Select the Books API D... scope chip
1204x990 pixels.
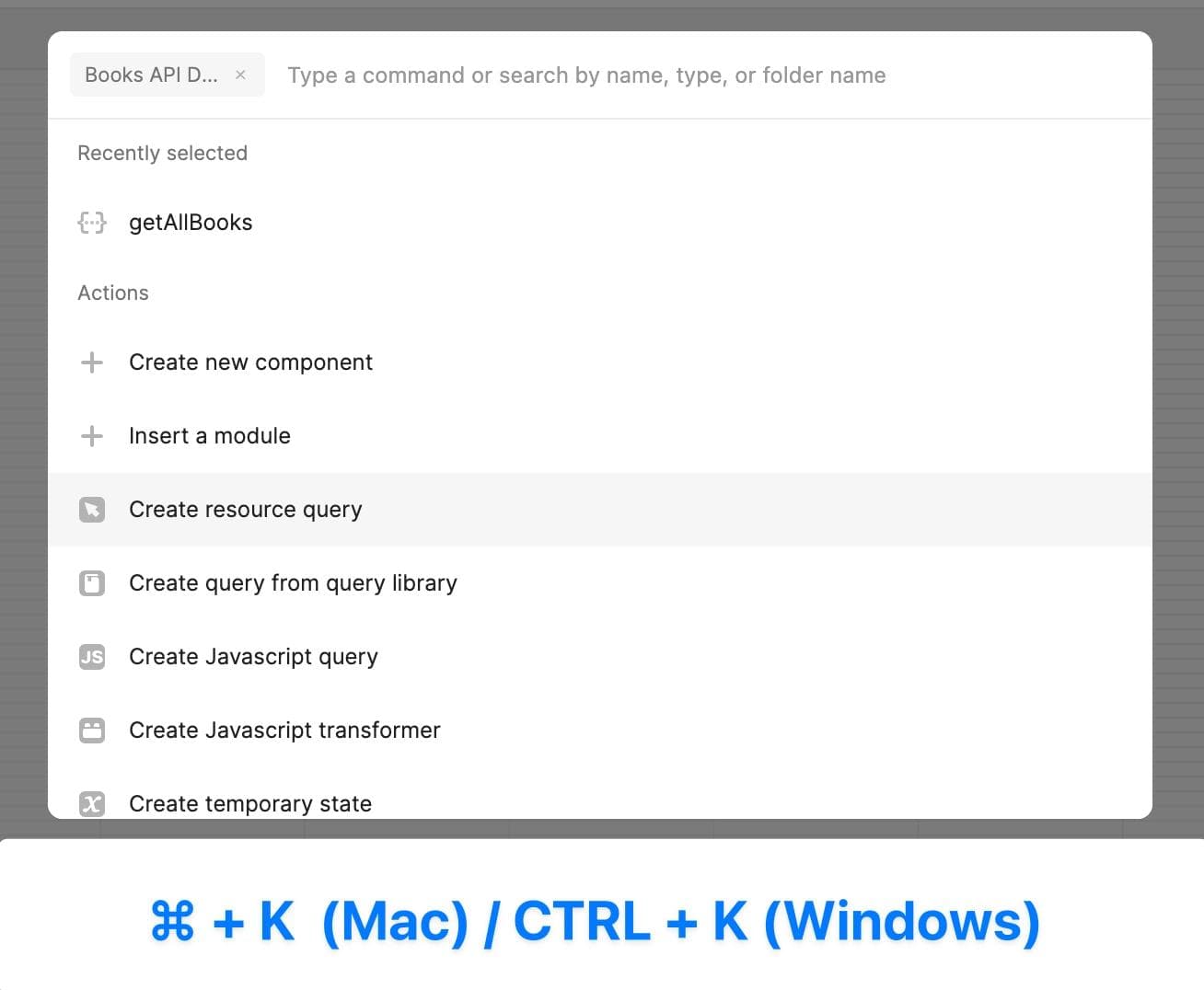(151, 75)
